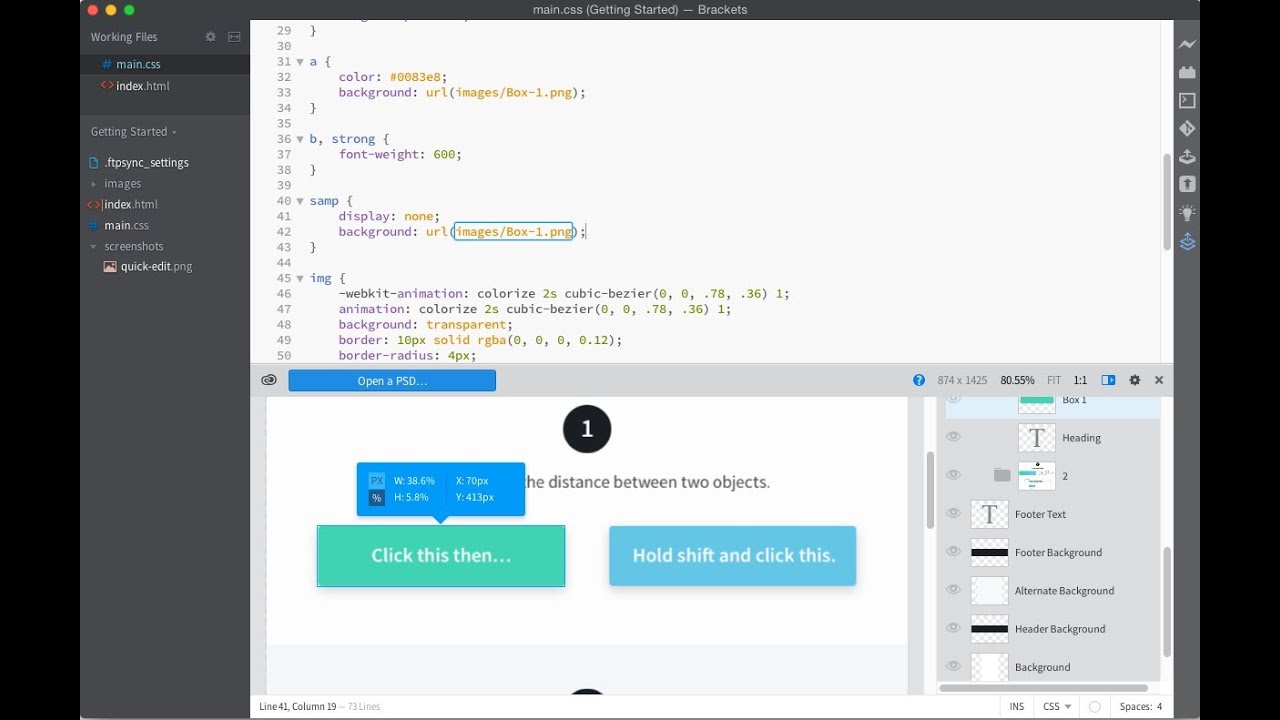The height and width of the screenshot is (720, 1280).
Task: Open quick-edit.png in the file tree
Action: point(156,267)
